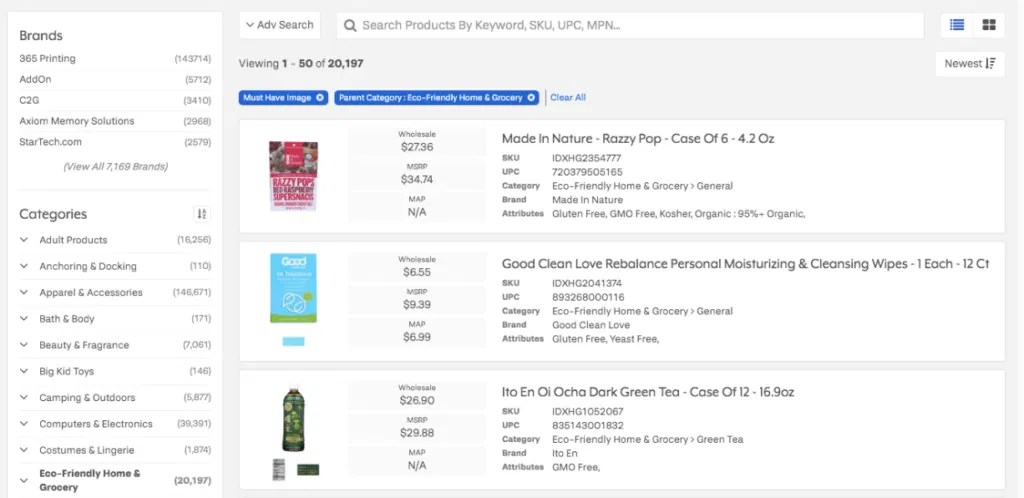Open the Good Clean Love wipes image
1024x498 pixels.
pyautogui.click(x=293, y=288)
